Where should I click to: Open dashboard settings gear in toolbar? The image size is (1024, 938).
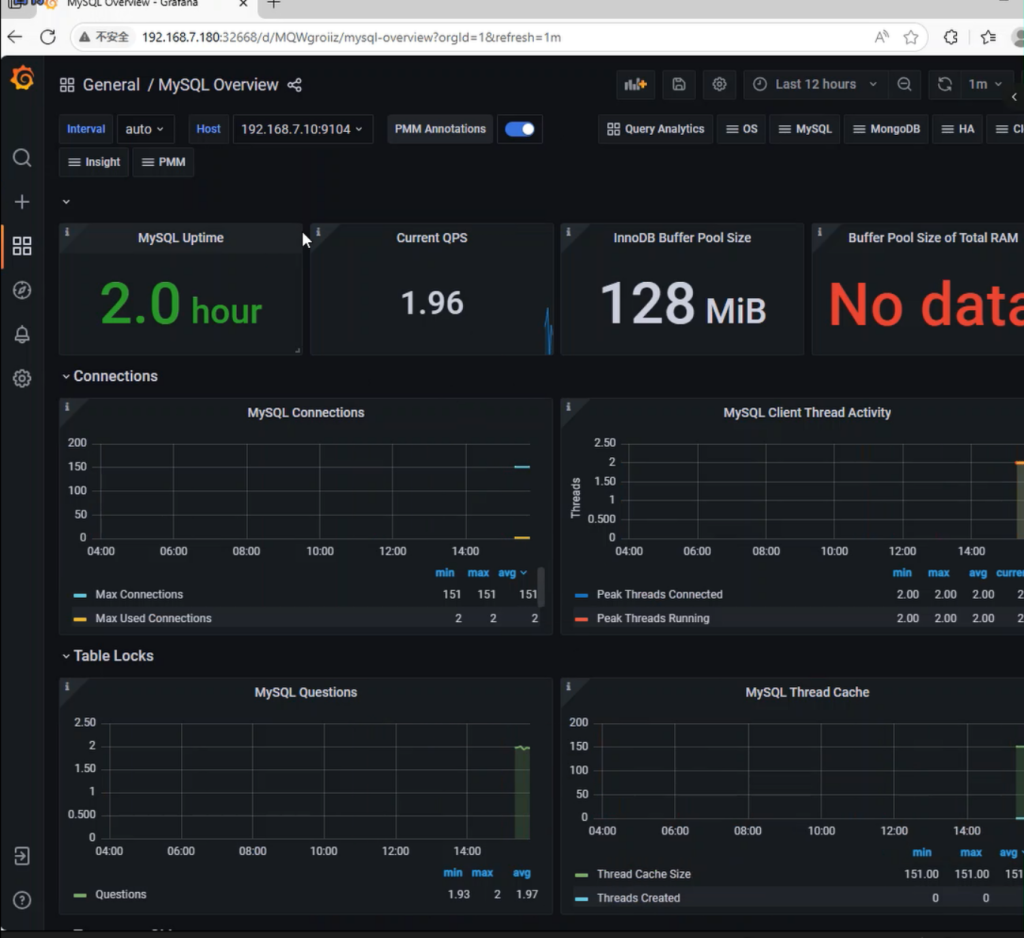[x=719, y=85]
